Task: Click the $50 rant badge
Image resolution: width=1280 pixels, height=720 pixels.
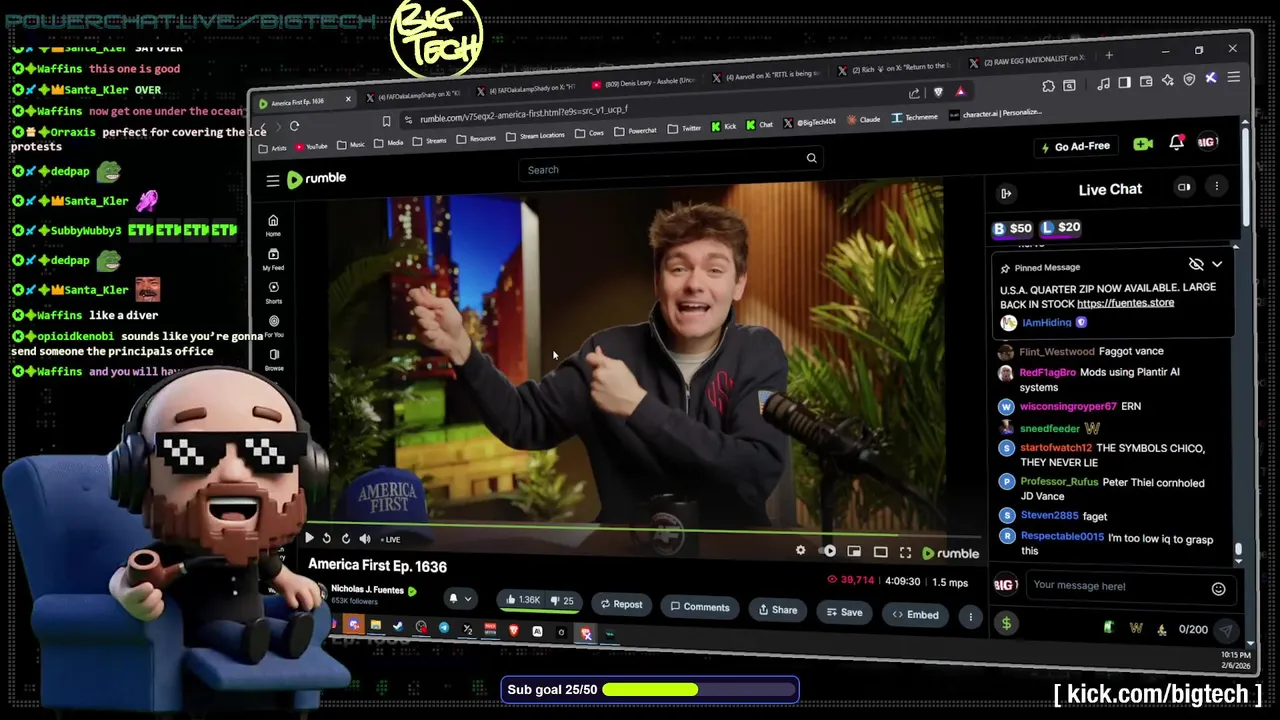Action: click(x=1012, y=229)
